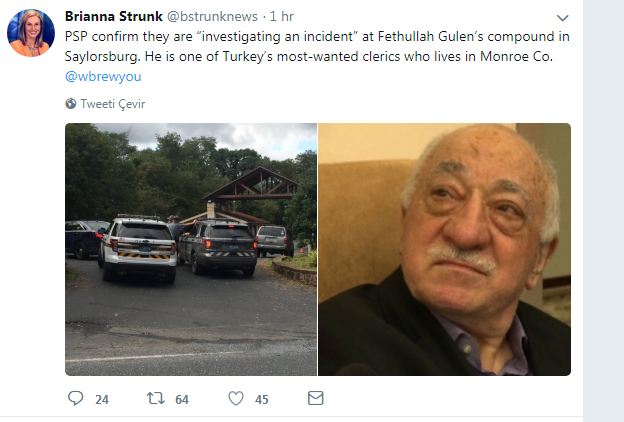Click the gray page margin beside the tweet

[604, 211]
